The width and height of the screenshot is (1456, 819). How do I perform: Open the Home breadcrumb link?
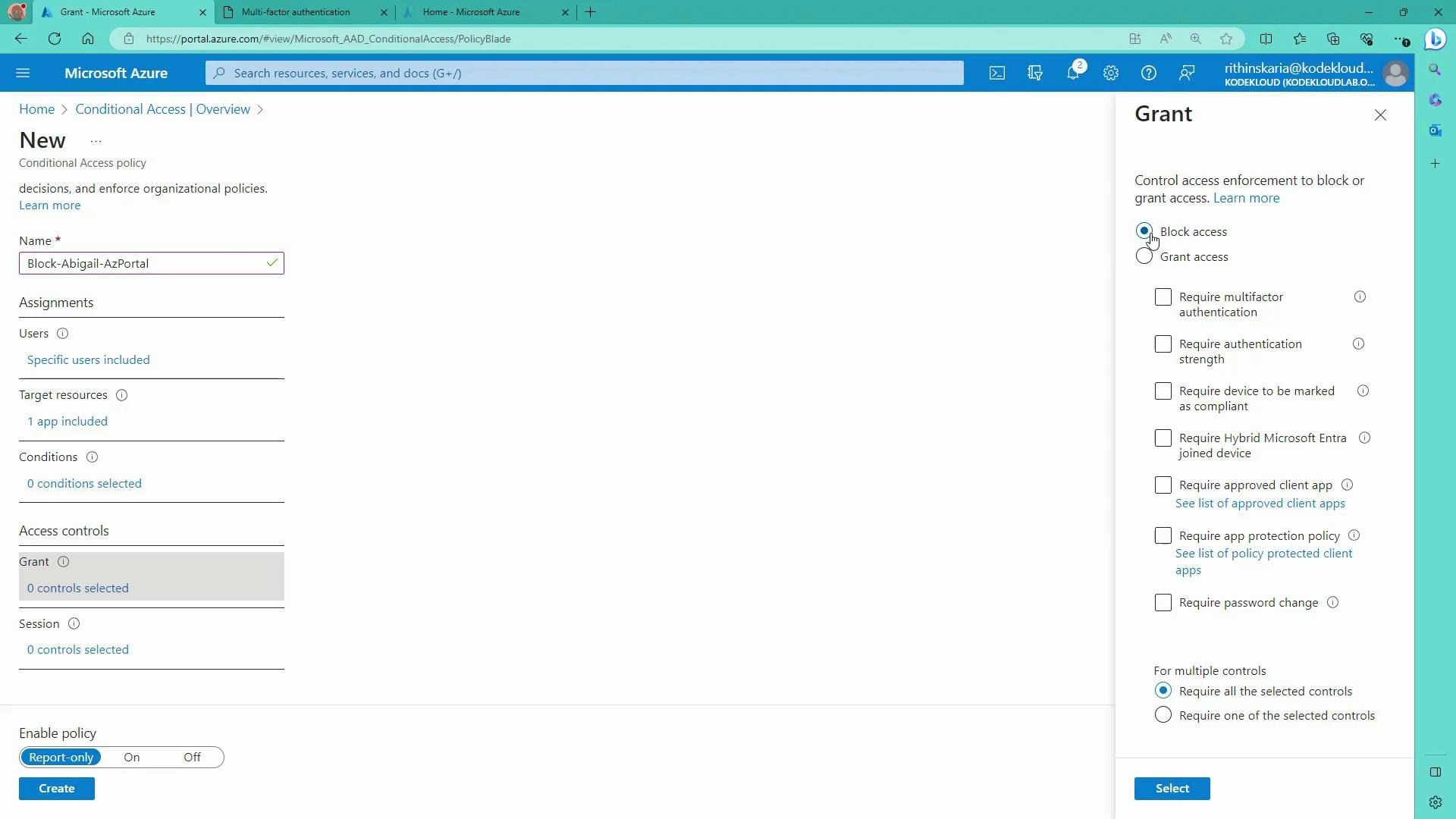tap(36, 109)
